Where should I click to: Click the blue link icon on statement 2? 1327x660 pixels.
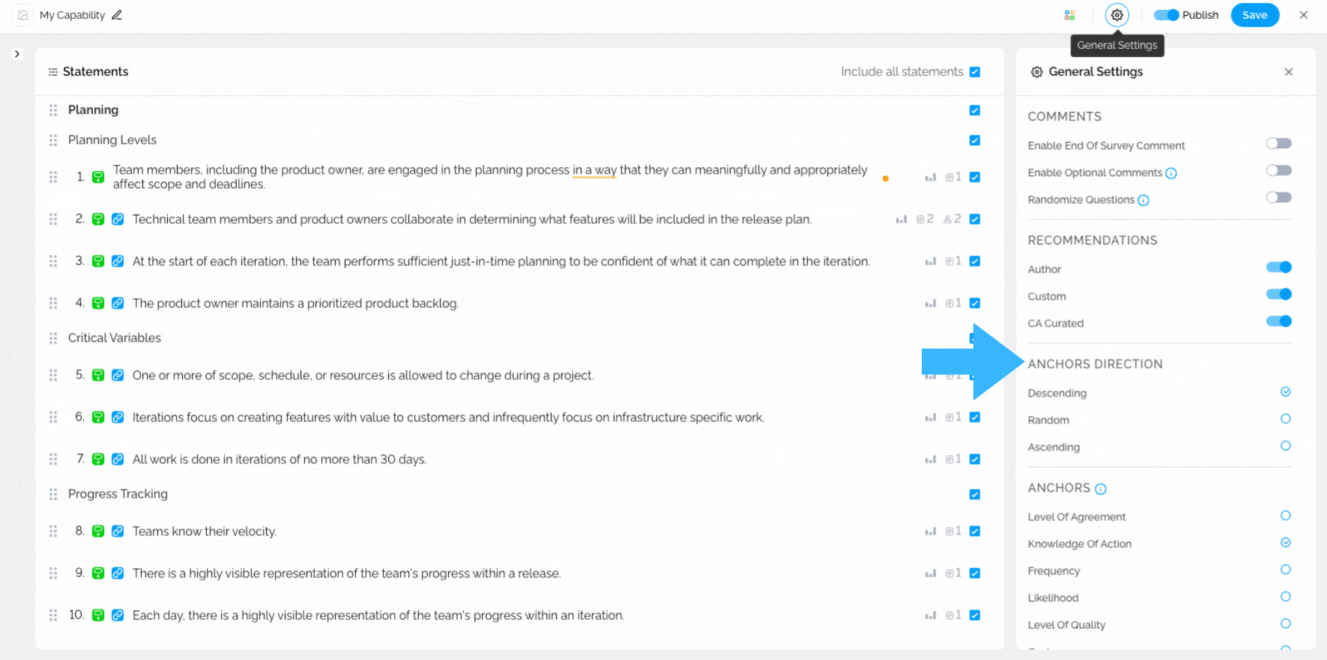pos(117,219)
